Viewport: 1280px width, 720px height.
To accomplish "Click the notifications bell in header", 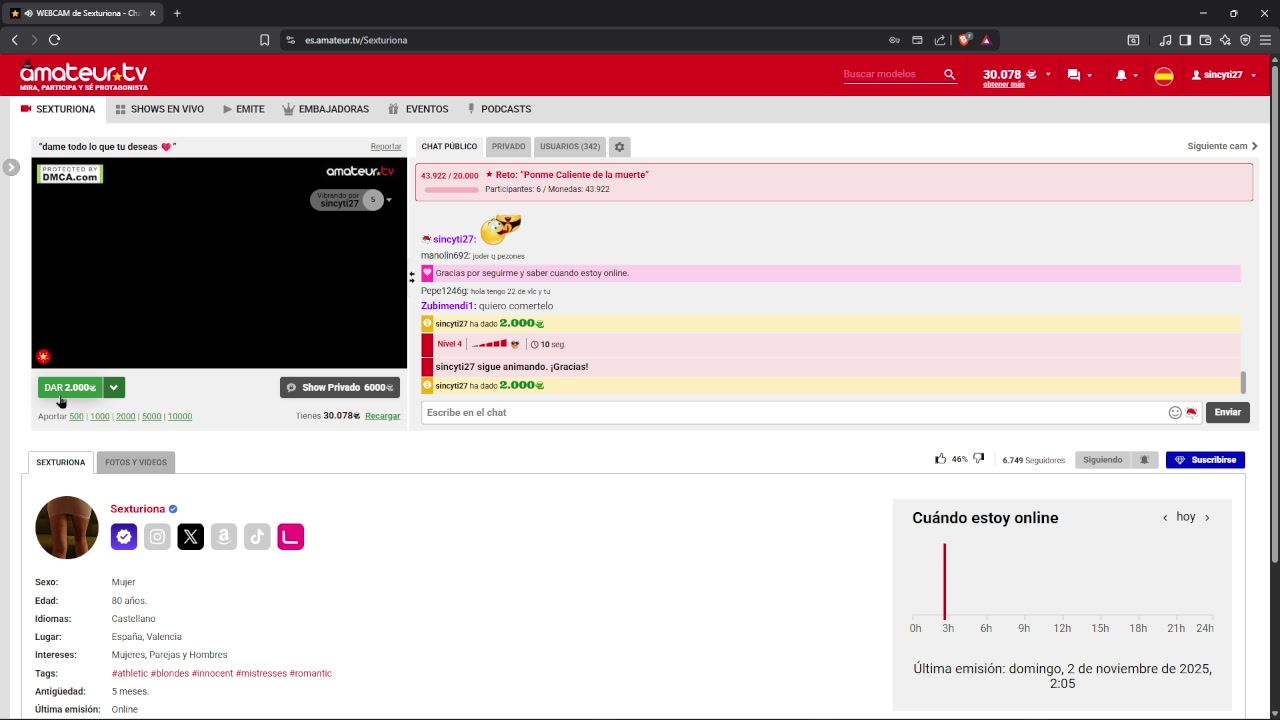I will tap(1121, 75).
